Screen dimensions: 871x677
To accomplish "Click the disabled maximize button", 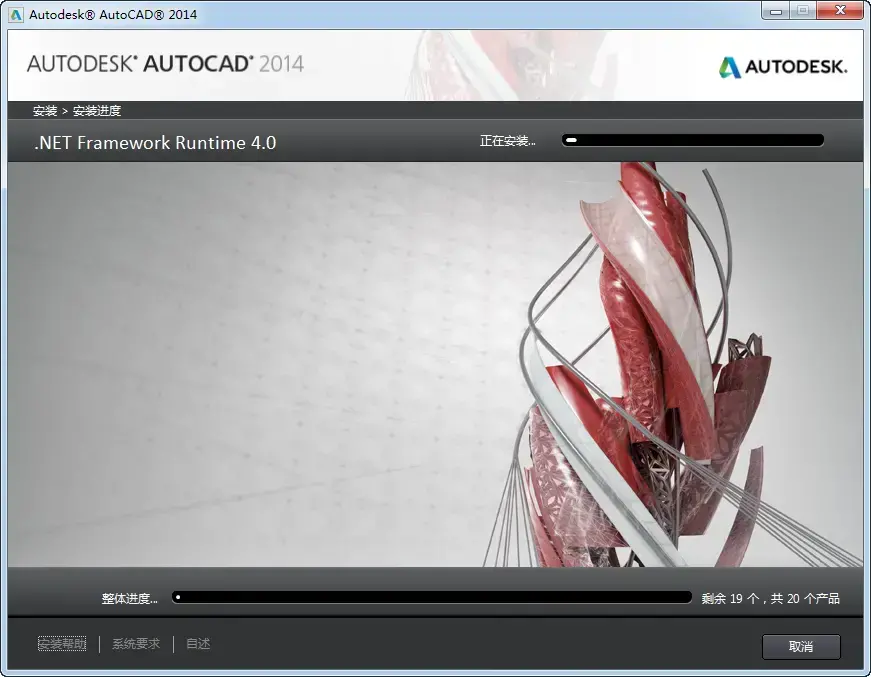I will pos(803,11).
